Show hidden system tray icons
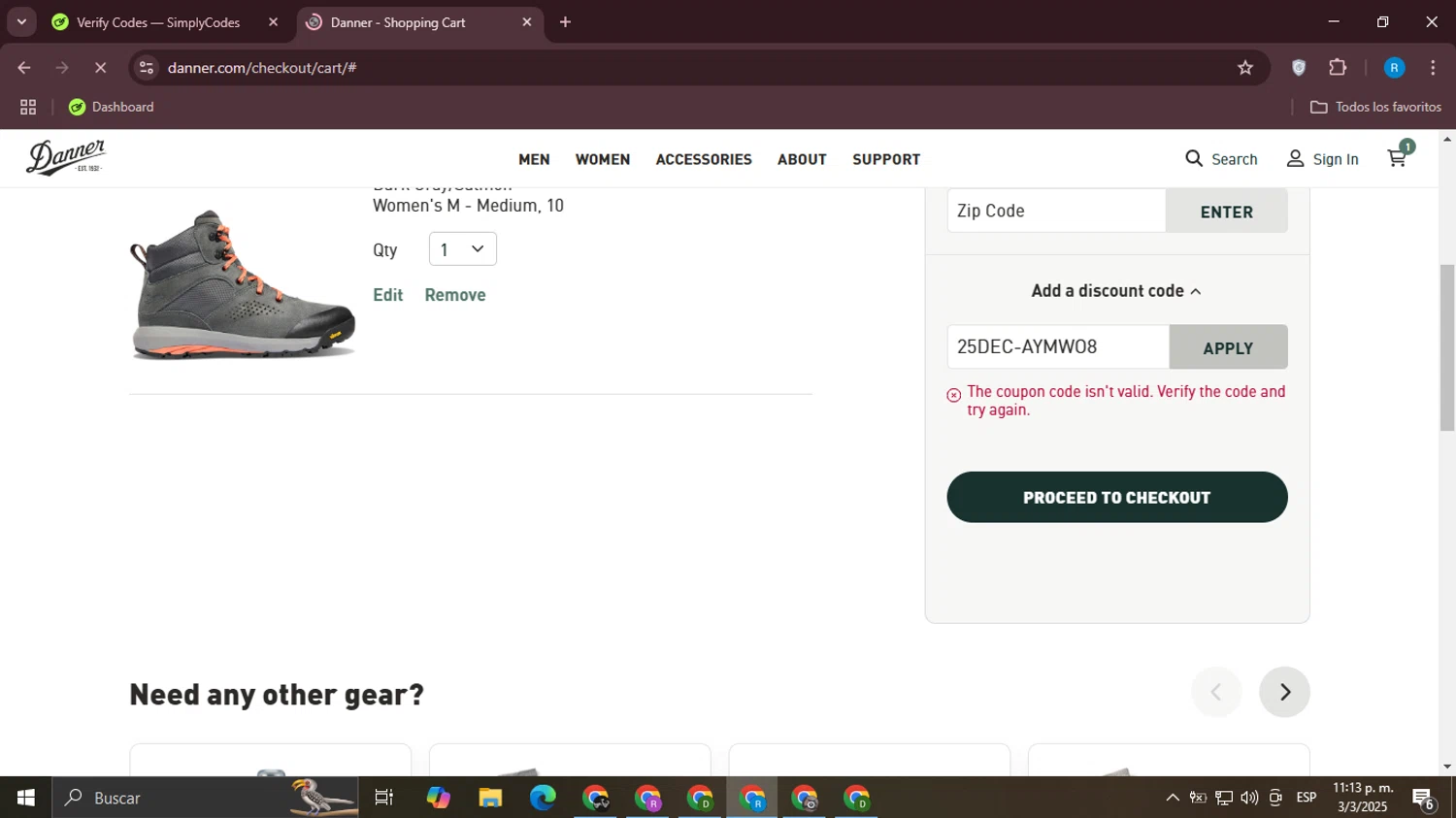 click(1173, 798)
